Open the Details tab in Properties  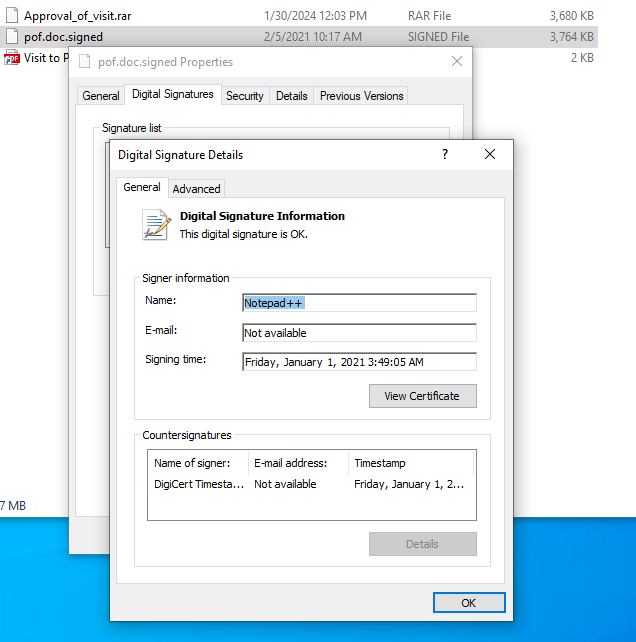pos(291,96)
